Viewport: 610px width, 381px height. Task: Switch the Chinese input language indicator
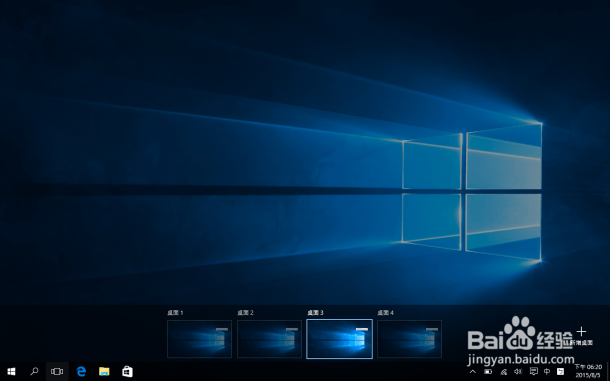pyautogui.click(x=547, y=372)
